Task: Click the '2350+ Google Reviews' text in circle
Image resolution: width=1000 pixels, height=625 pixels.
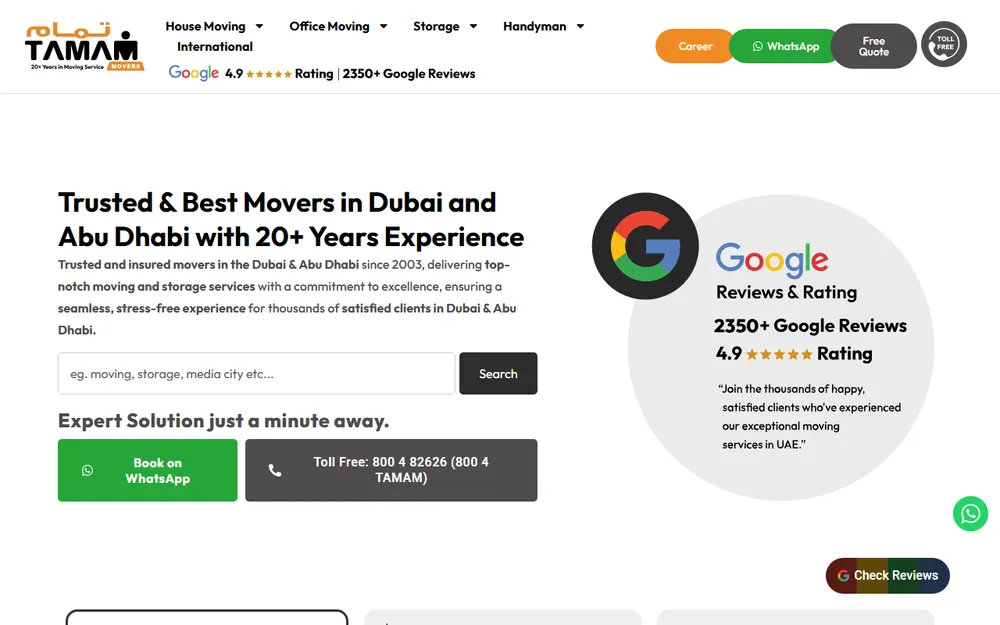Action: (x=810, y=325)
